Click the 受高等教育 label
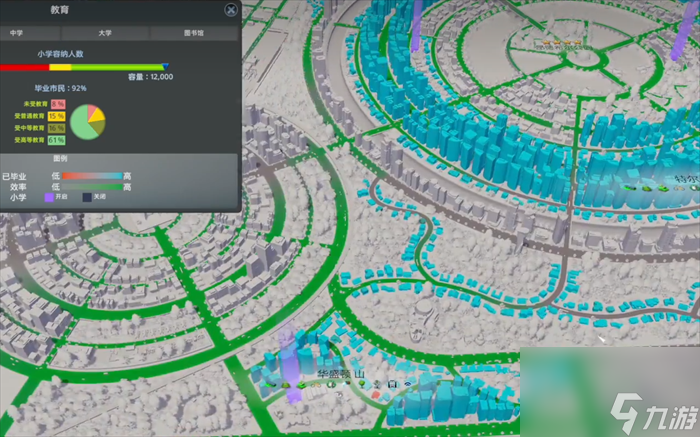 click(x=29, y=140)
